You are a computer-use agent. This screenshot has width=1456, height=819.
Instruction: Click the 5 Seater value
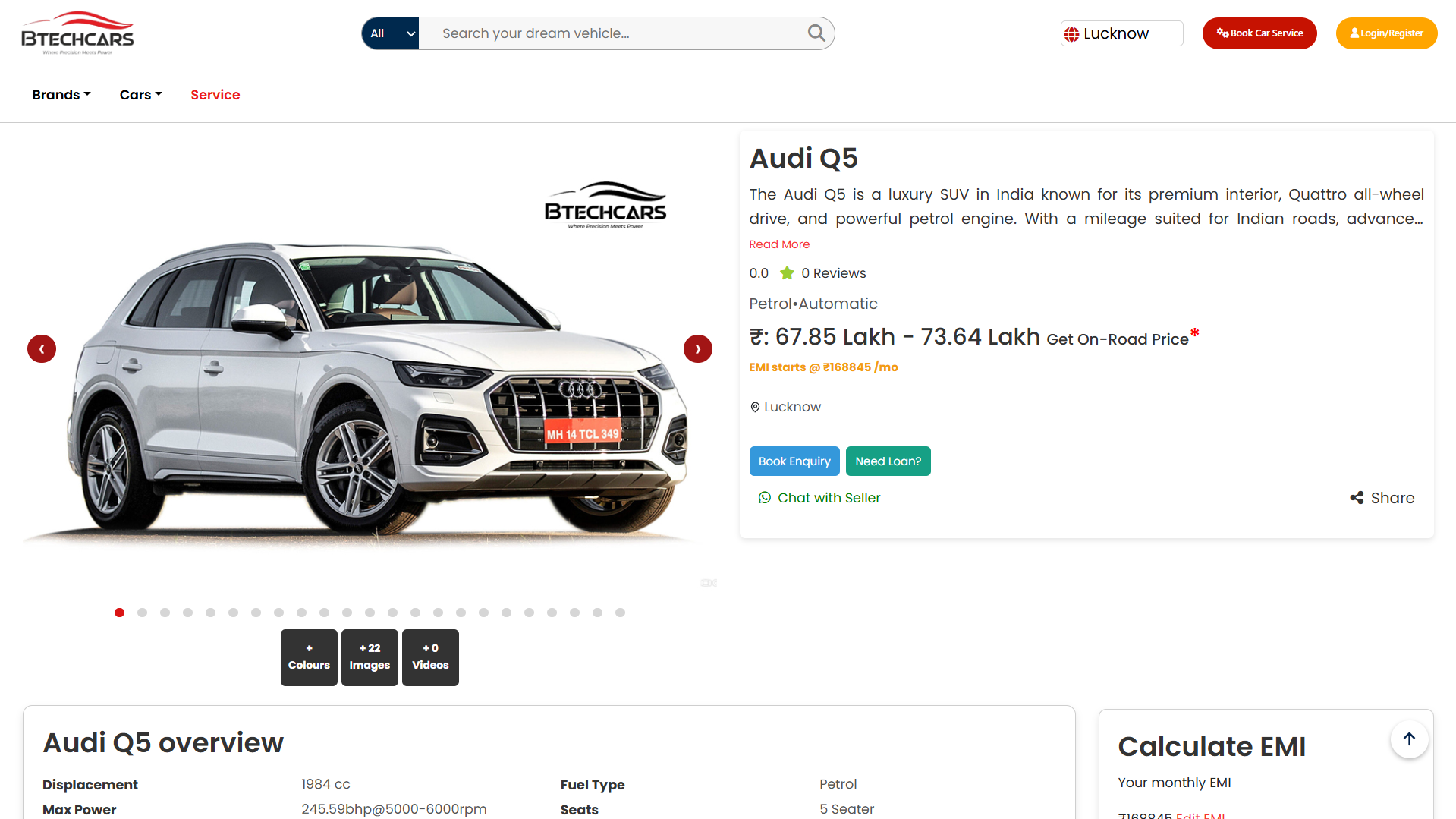point(847,809)
